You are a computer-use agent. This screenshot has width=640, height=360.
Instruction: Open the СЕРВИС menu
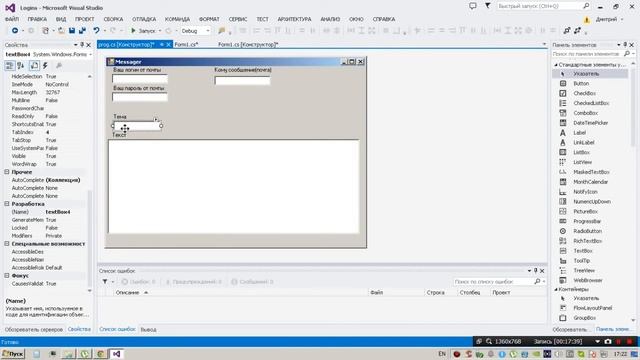238,19
